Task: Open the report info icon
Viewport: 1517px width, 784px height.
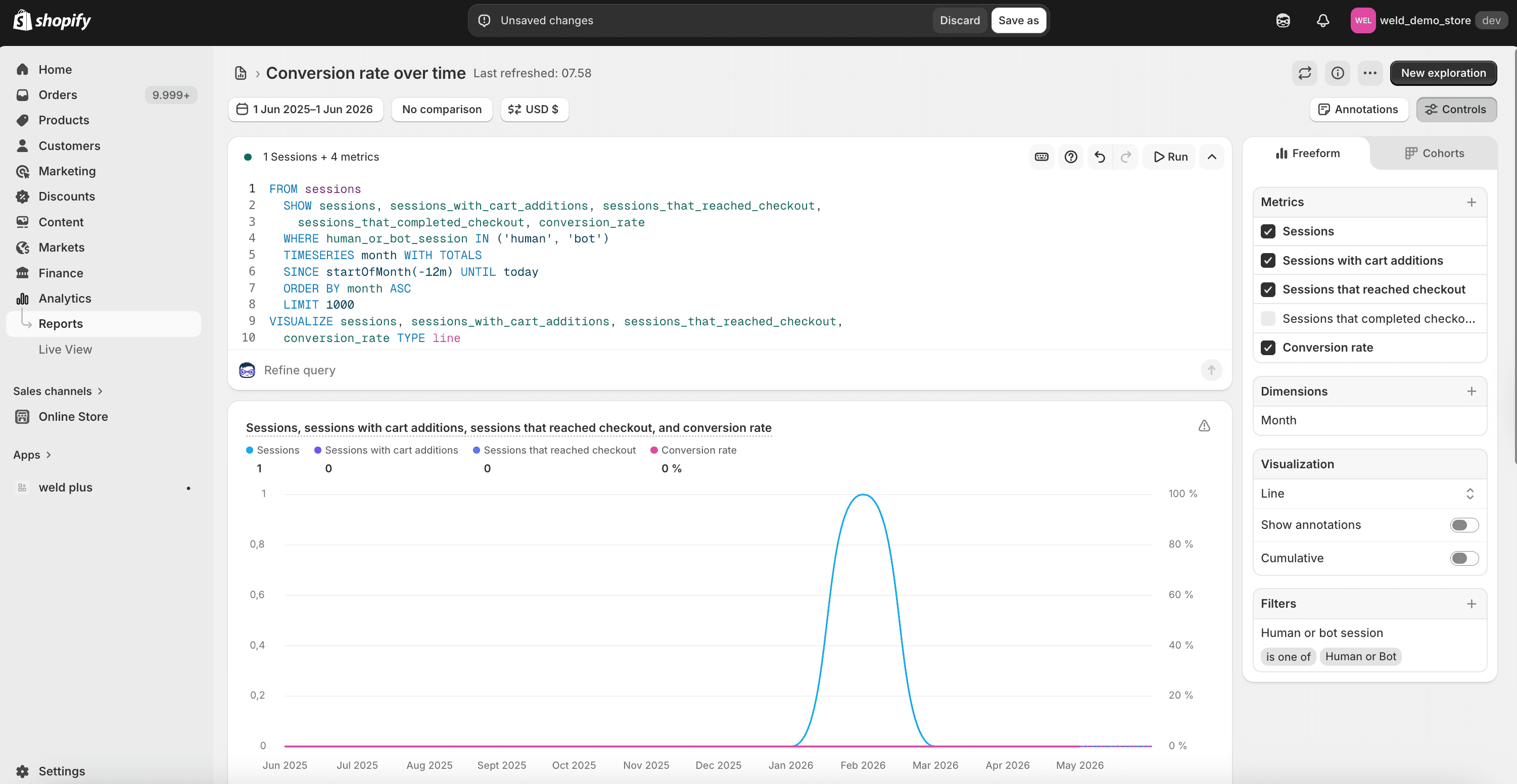Action: pos(1338,73)
